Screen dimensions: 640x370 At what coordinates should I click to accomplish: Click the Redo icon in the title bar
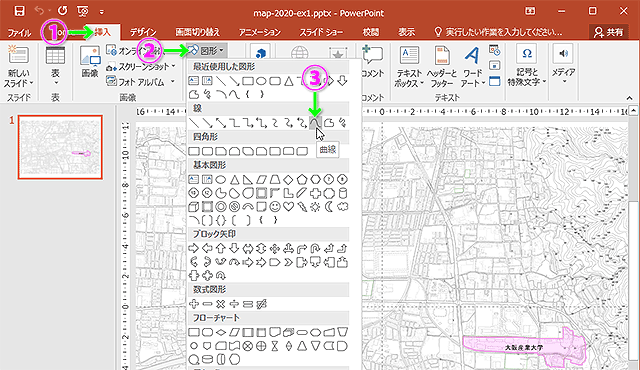tap(62, 11)
